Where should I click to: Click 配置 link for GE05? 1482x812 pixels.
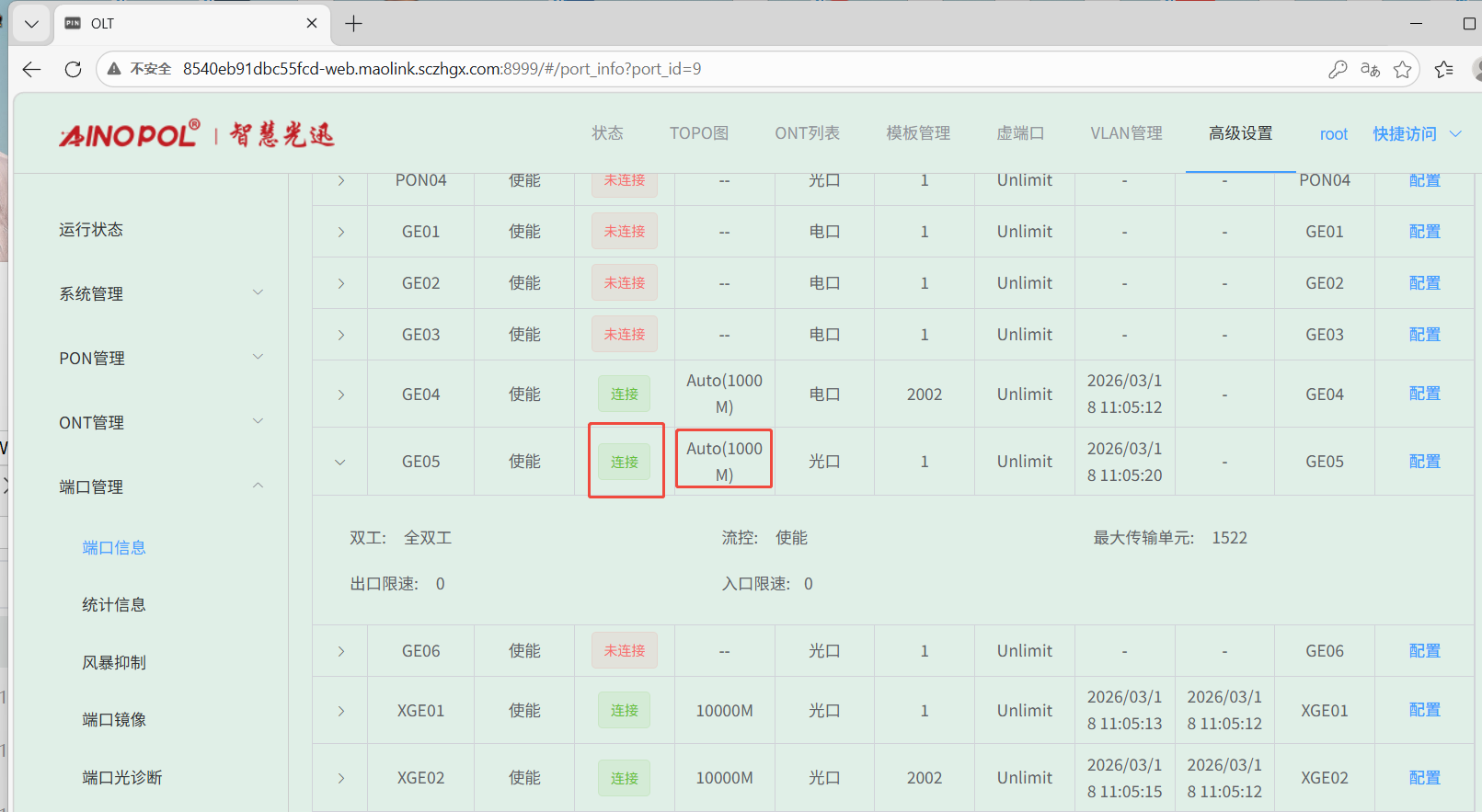pyautogui.click(x=1424, y=462)
